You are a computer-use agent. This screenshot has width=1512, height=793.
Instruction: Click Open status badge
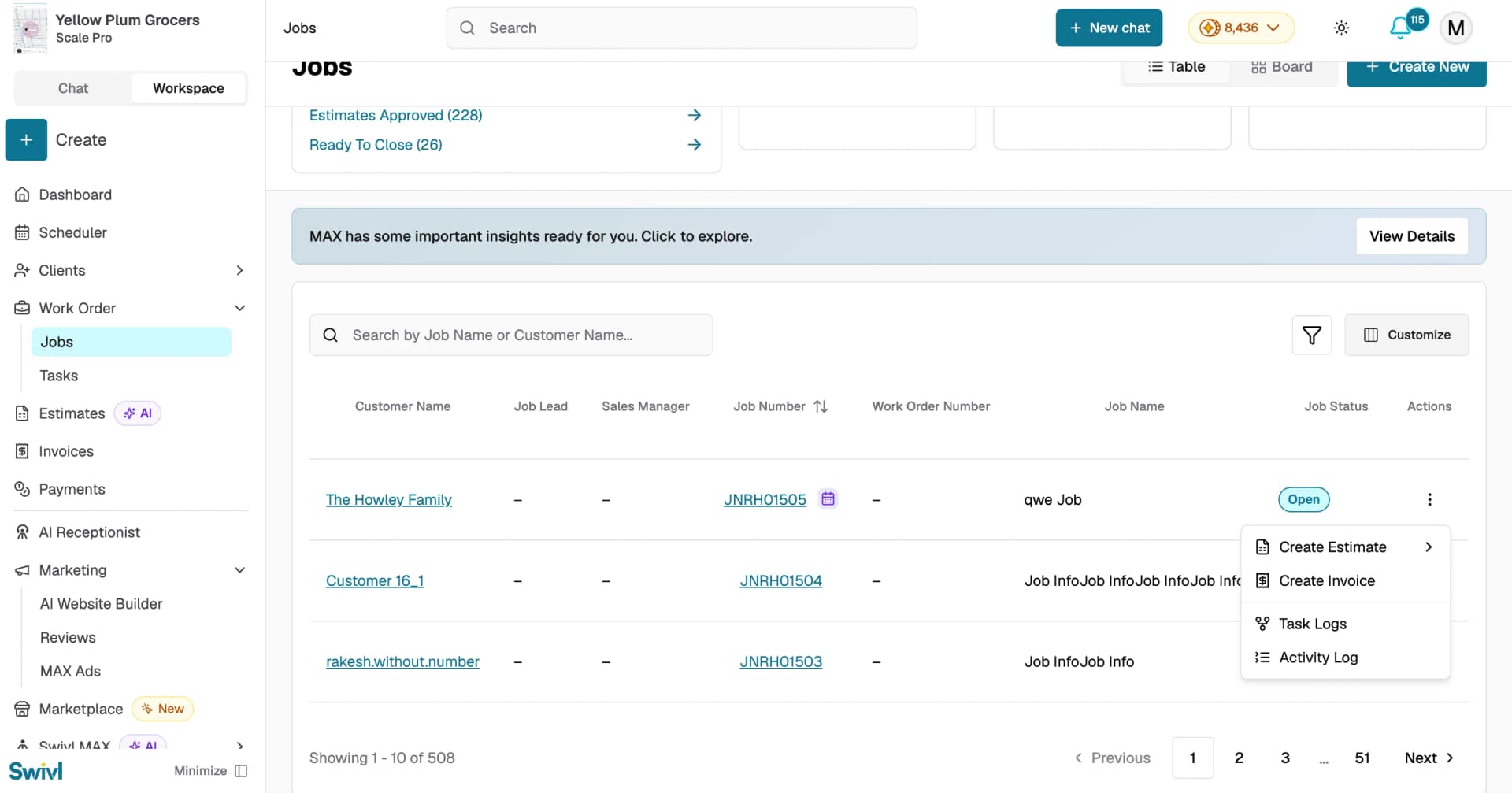coord(1303,499)
